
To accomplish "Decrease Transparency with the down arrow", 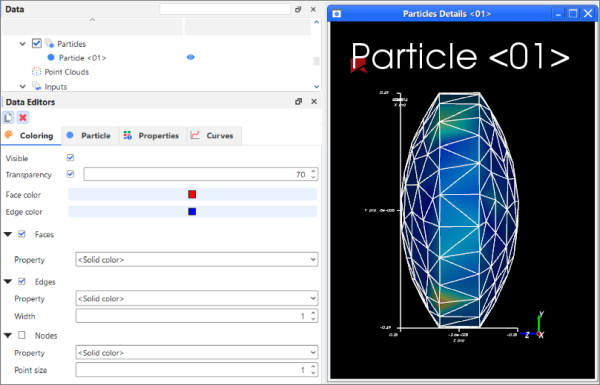I will pos(313,177).
